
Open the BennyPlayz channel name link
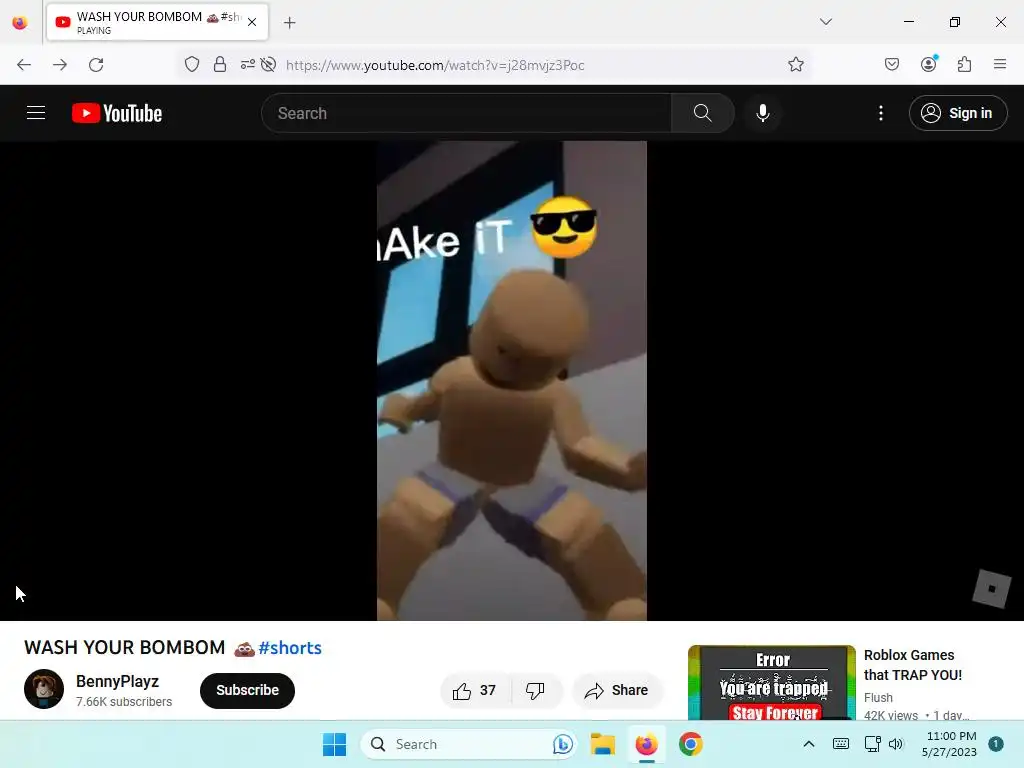point(118,681)
